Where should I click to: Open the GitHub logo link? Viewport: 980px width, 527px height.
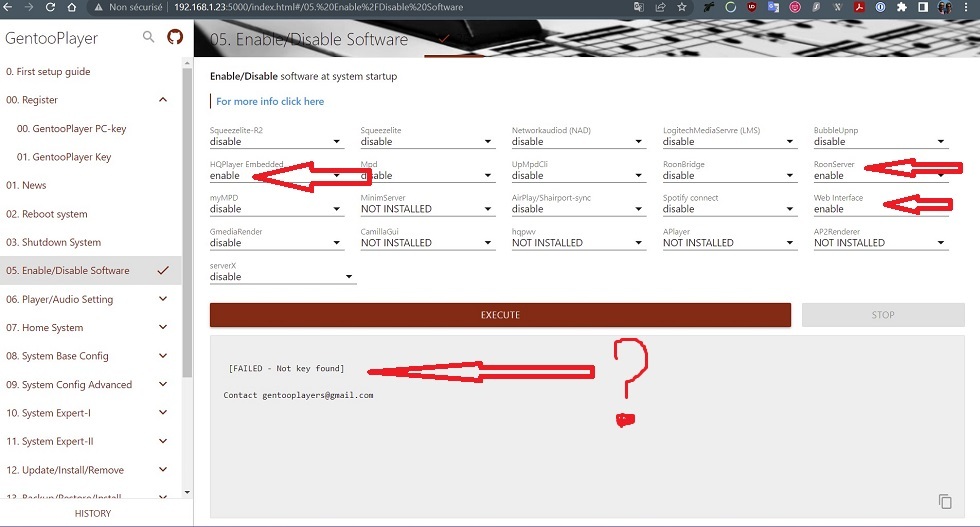coord(175,37)
